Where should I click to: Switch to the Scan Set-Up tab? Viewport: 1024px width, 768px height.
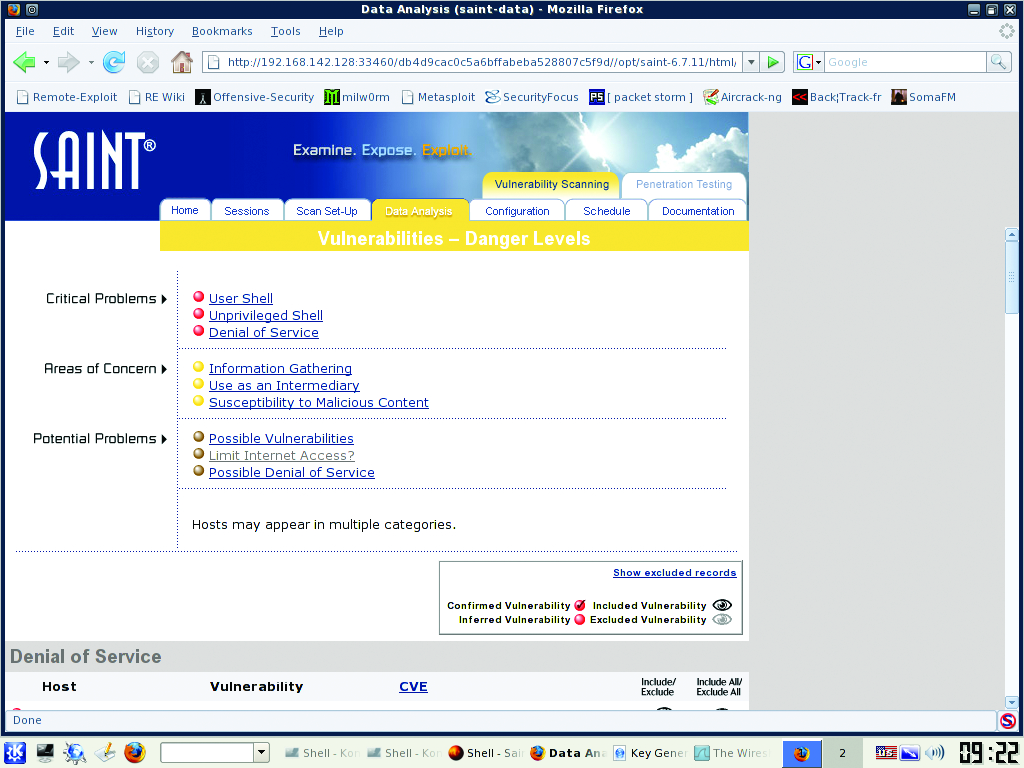click(x=327, y=211)
